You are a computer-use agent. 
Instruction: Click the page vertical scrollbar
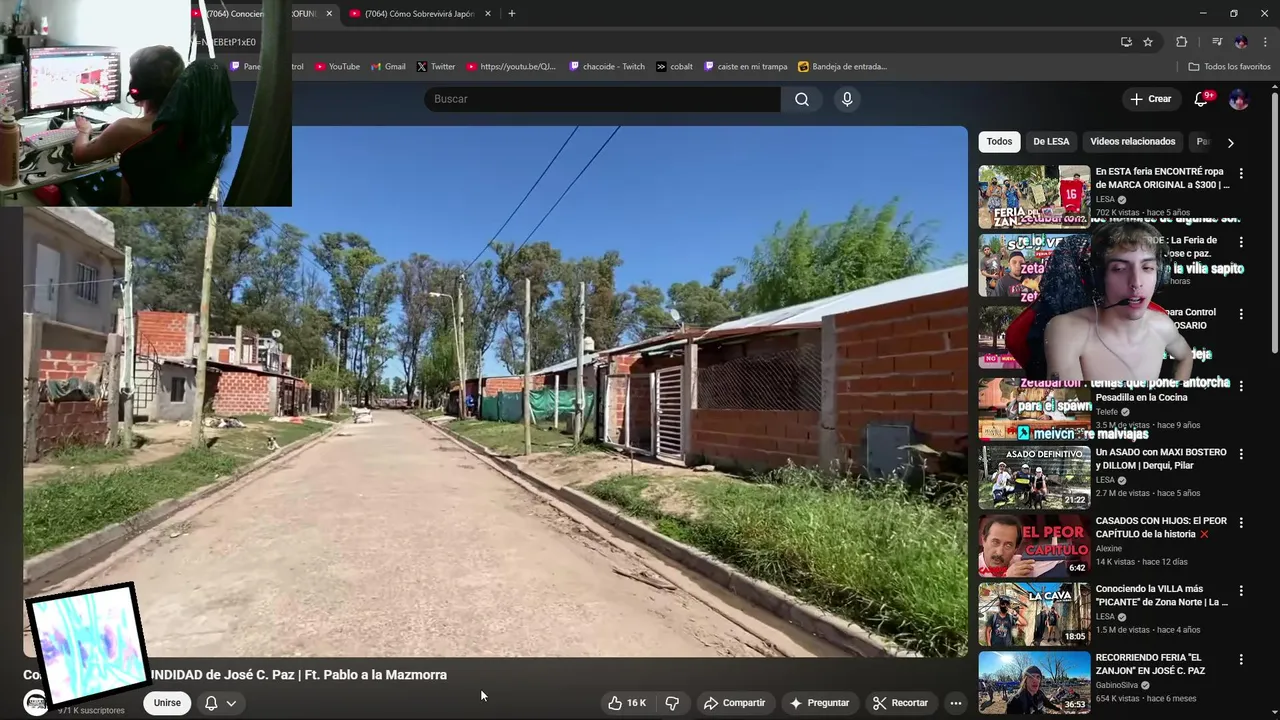[x=1275, y=221]
